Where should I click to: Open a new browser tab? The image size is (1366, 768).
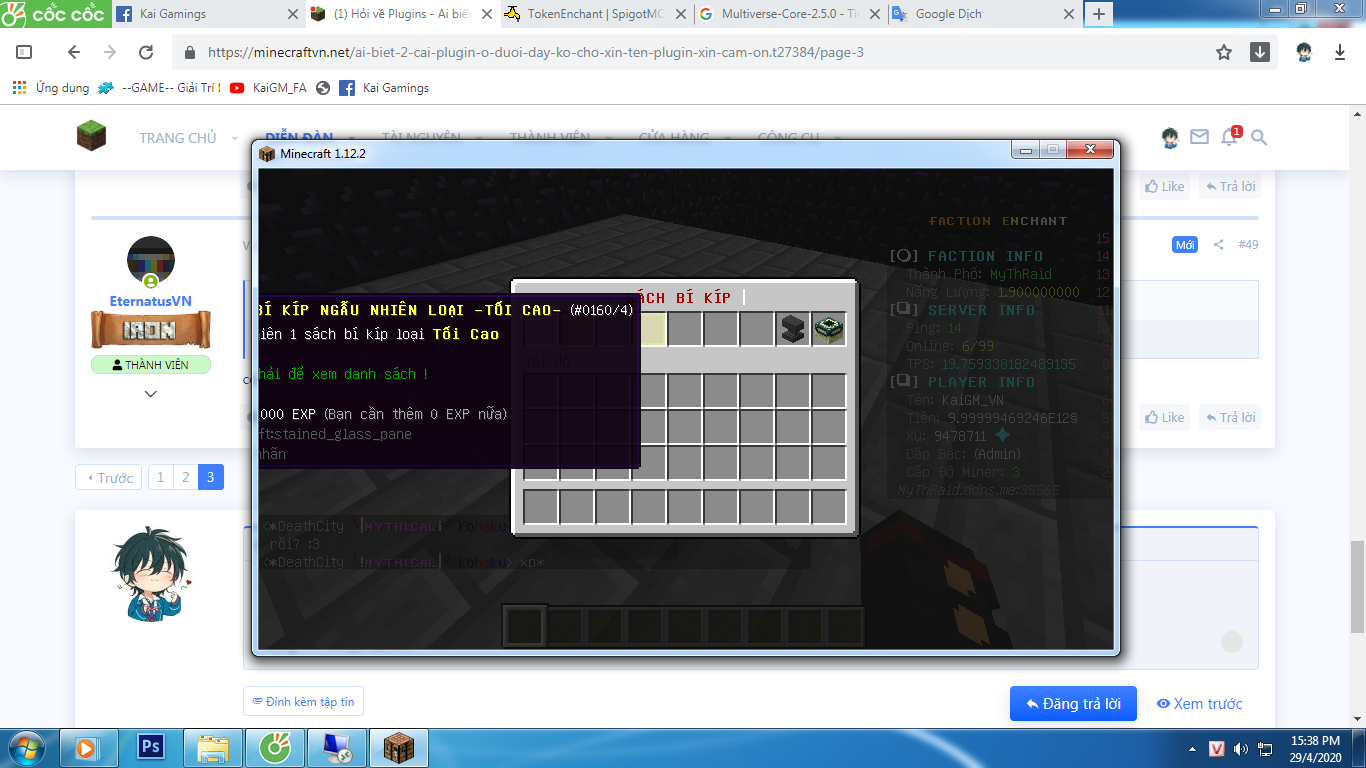pos(1098,14)
